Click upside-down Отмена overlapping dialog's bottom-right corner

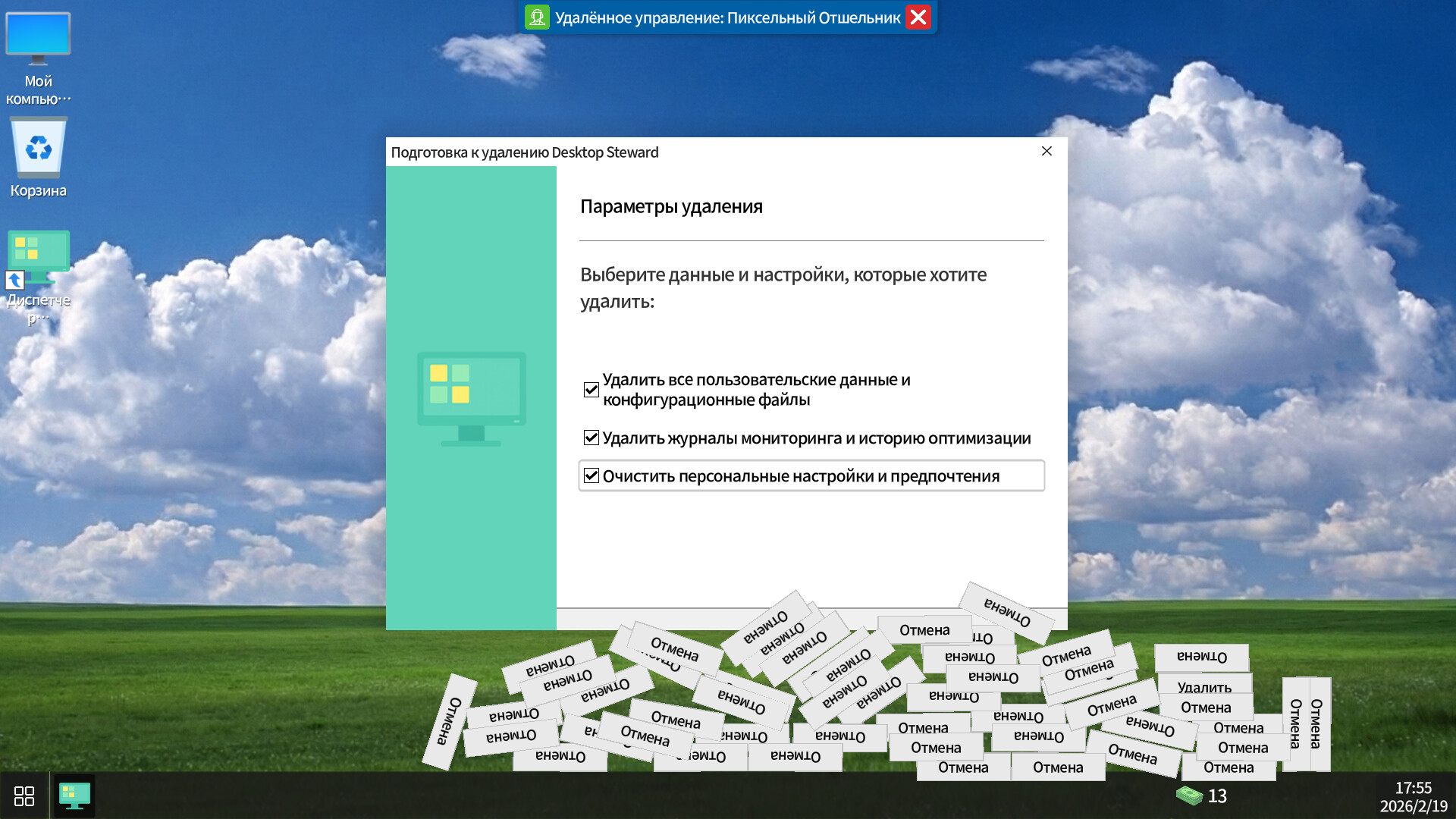pyautogui.click(x=1007, y=612)
